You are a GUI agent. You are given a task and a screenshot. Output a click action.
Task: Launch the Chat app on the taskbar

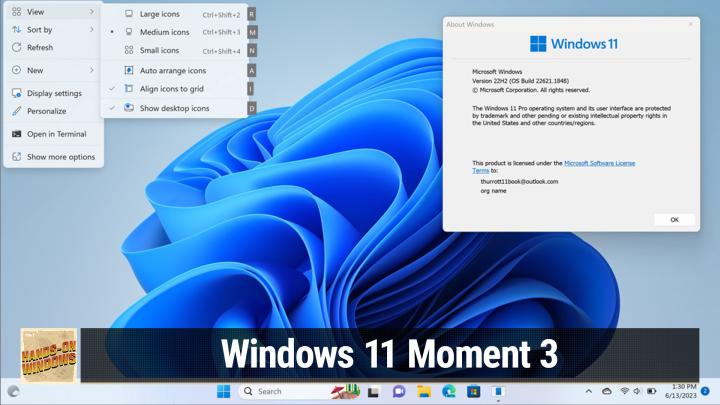click(x=399, y=392)
